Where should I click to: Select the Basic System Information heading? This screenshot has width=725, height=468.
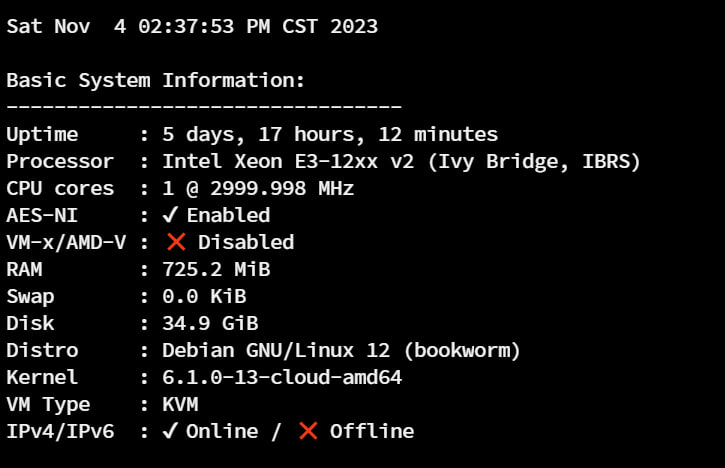pos(156,80)
